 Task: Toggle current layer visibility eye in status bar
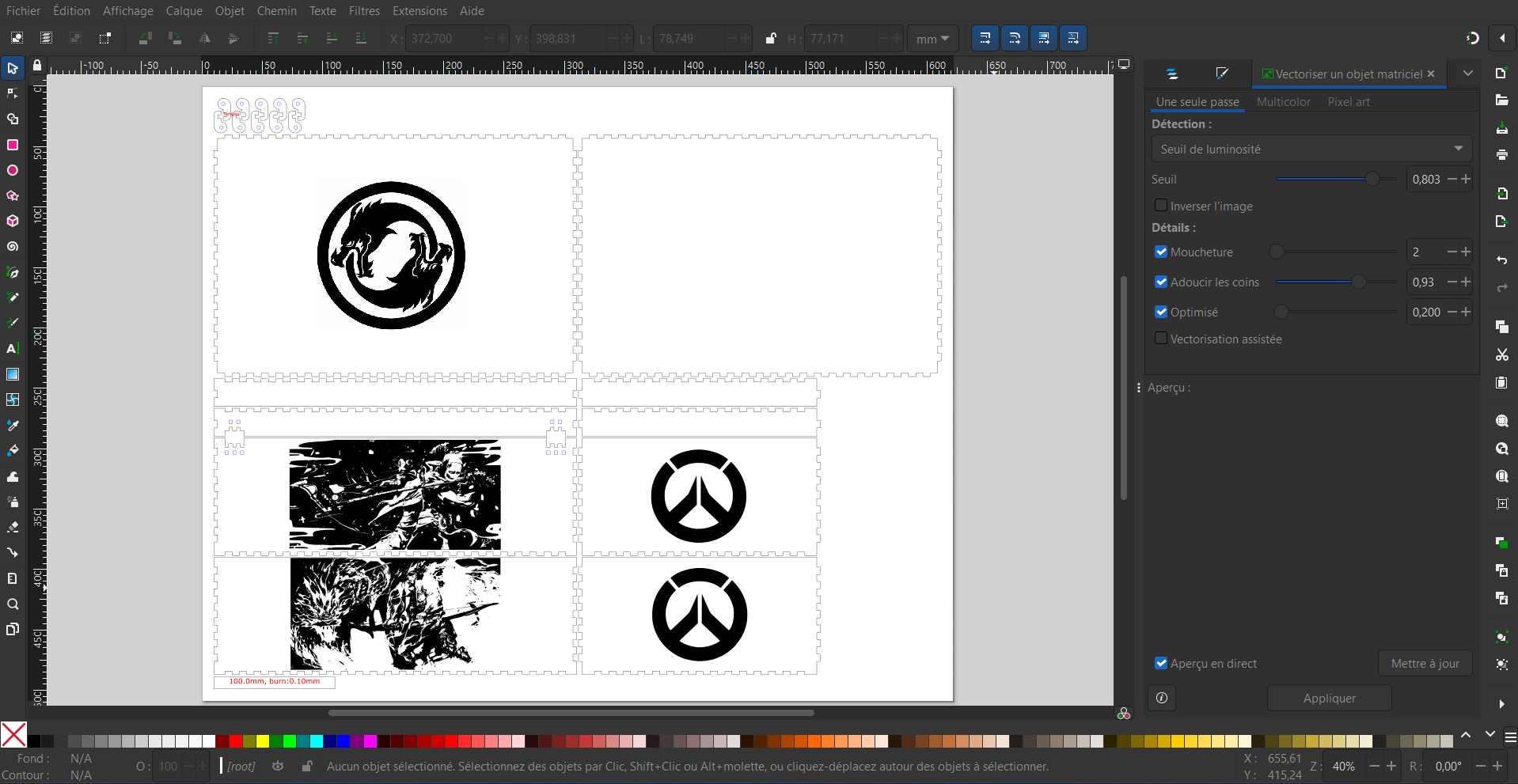278,766
